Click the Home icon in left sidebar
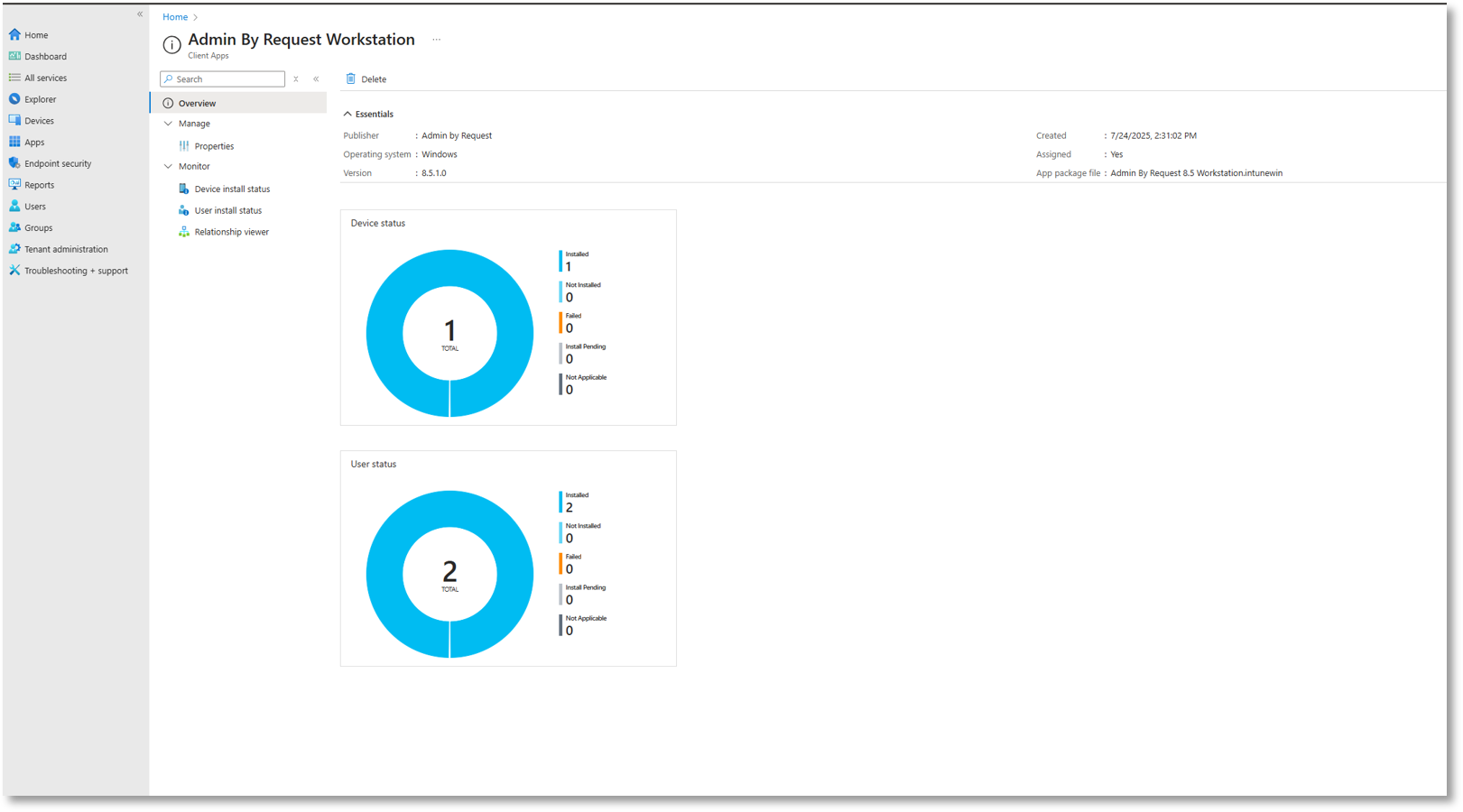Image resolution: width=1463 pixels, height=812 pixels. tap(14, 34)
